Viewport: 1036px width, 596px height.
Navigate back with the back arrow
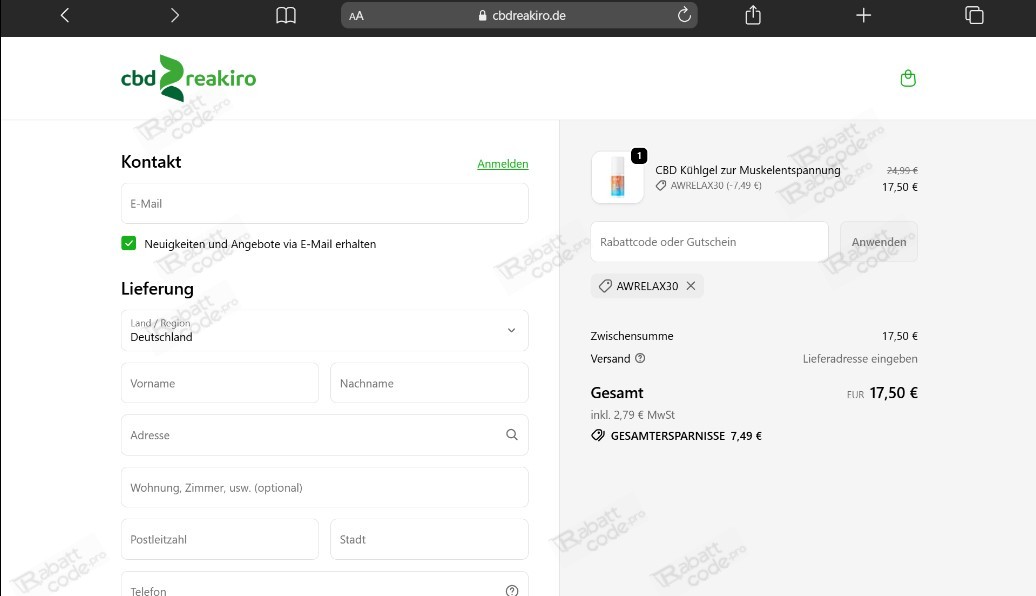point(64,15)
